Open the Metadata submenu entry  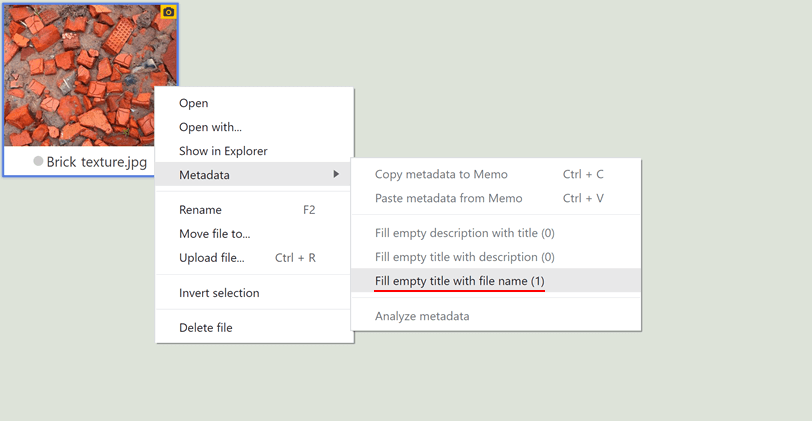(x=254, y=175)
